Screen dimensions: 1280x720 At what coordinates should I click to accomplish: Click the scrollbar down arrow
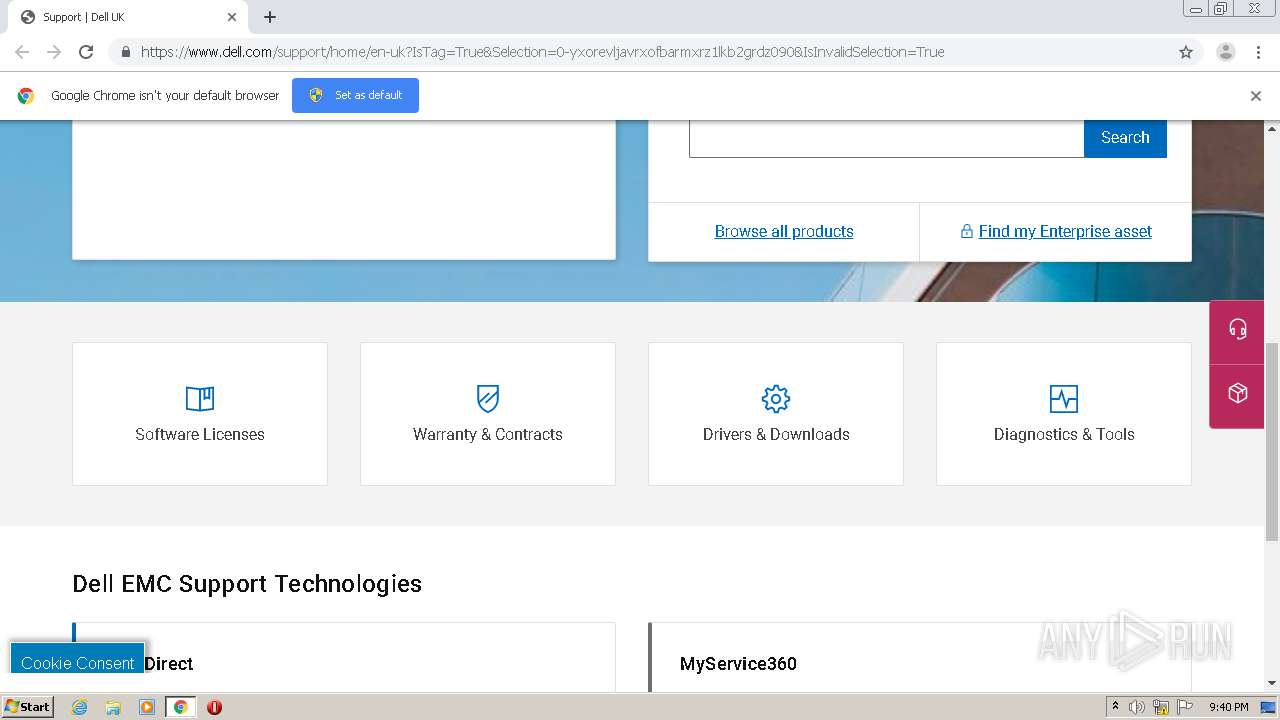tap(1272, 683)
